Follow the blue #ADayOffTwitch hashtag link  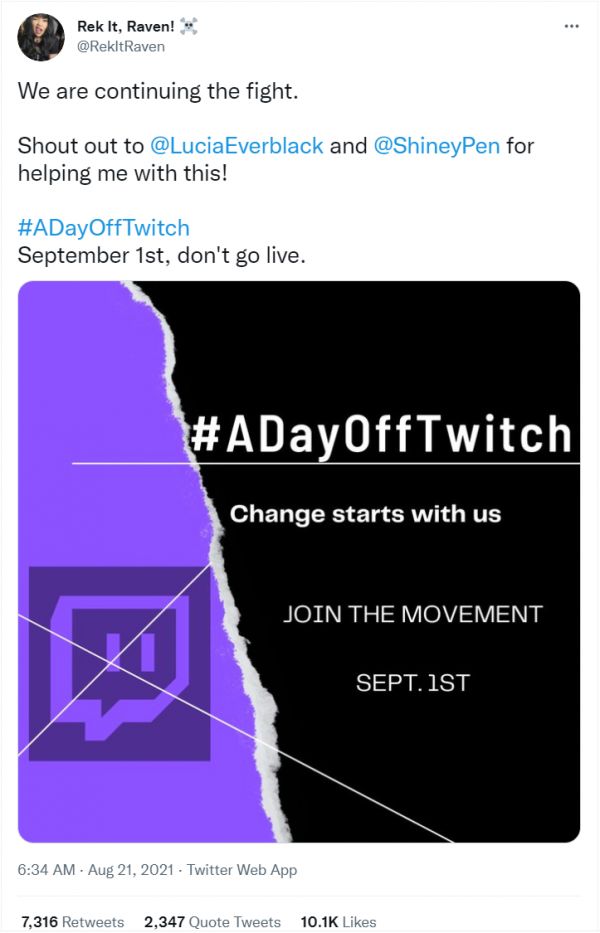tap(103, 227)
